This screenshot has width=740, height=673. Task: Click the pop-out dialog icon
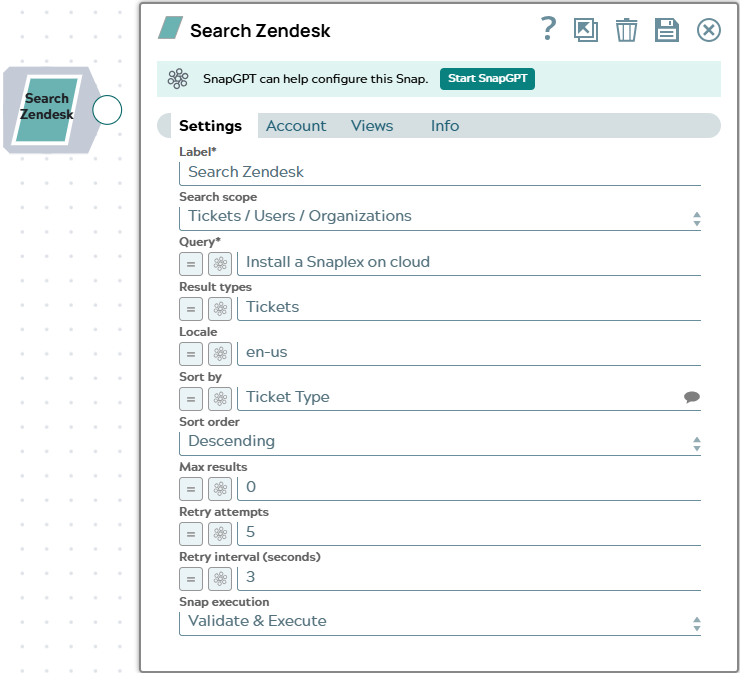pos(586,30)
